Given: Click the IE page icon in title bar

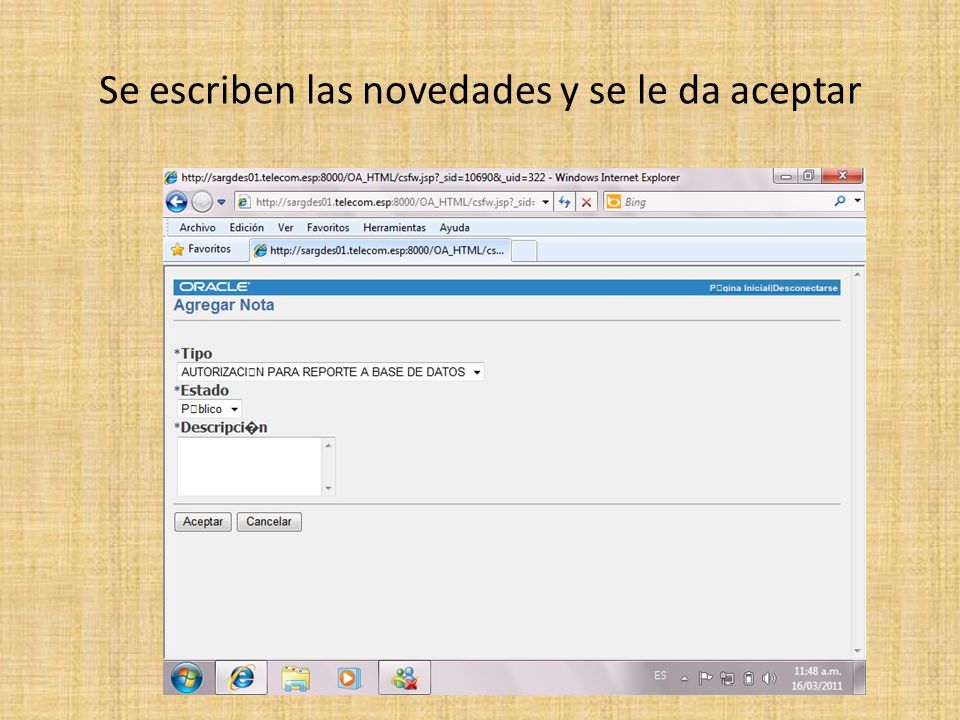Looking at the screenshot, I should pyautogui.click(x=171, y=178).
